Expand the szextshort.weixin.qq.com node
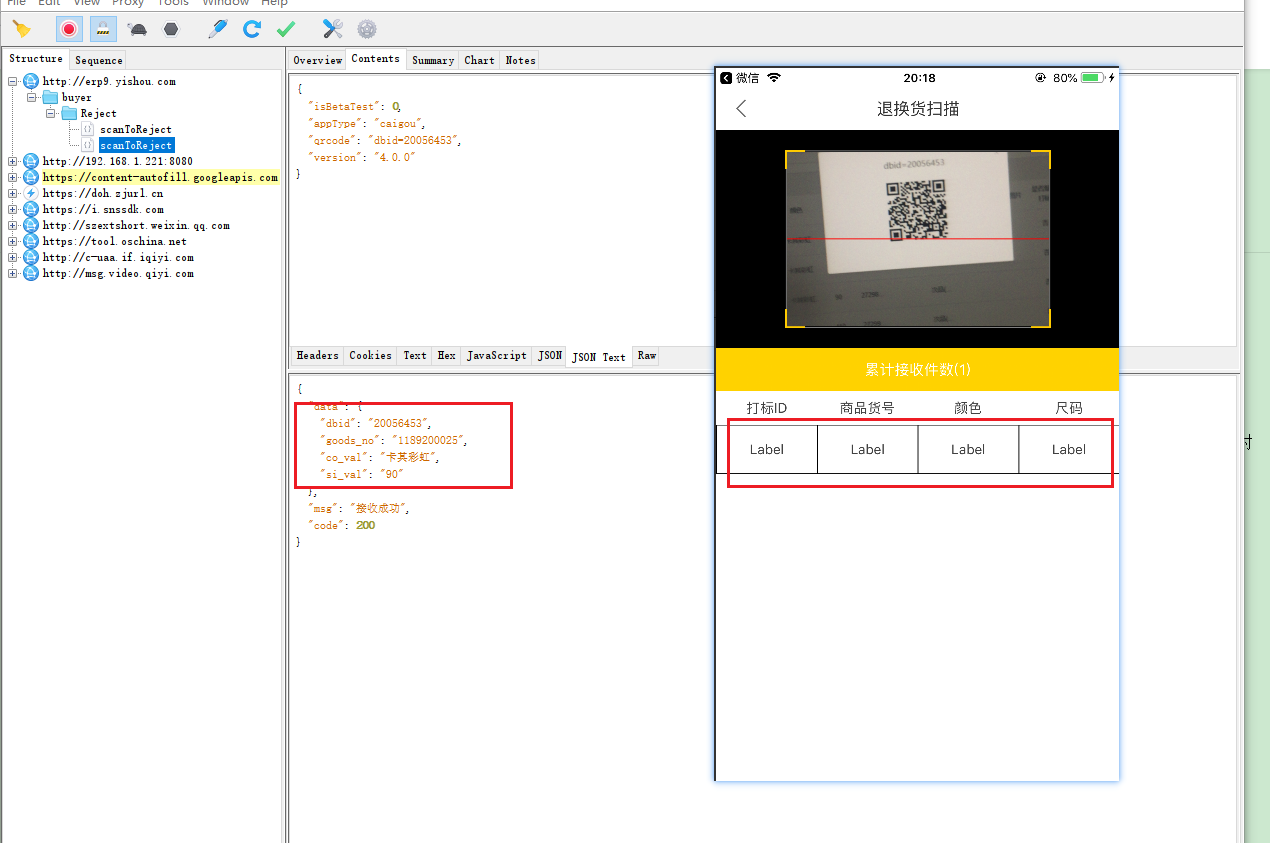 [x=12, y=226]
